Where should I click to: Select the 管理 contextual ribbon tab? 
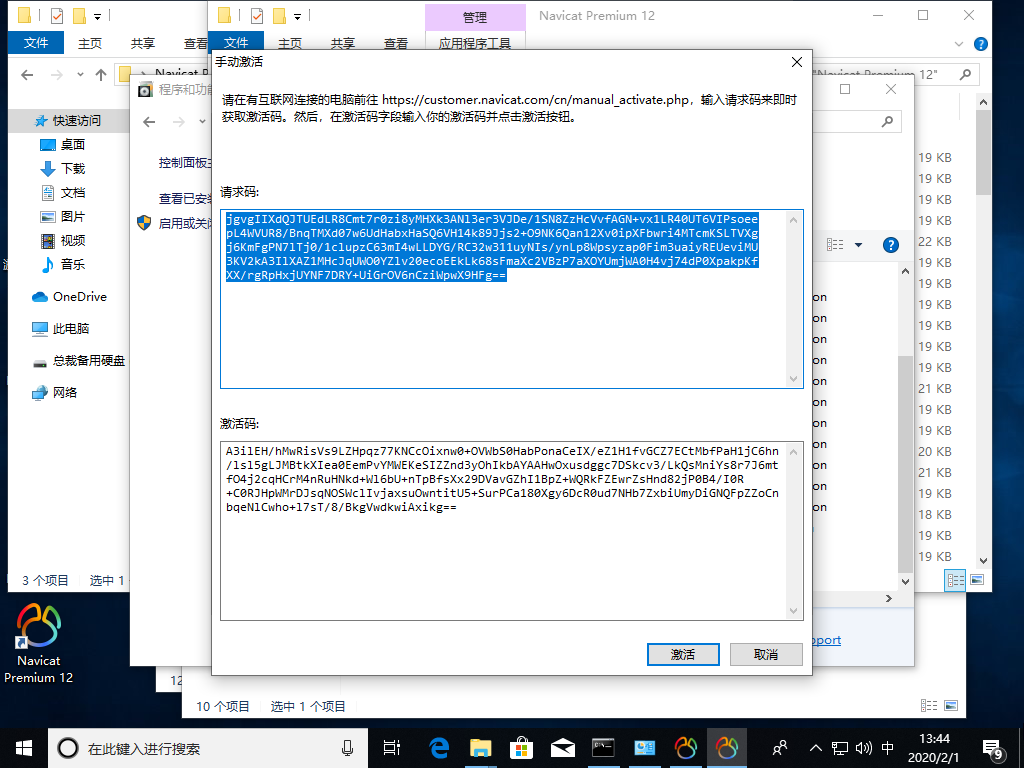pos(475,17)
